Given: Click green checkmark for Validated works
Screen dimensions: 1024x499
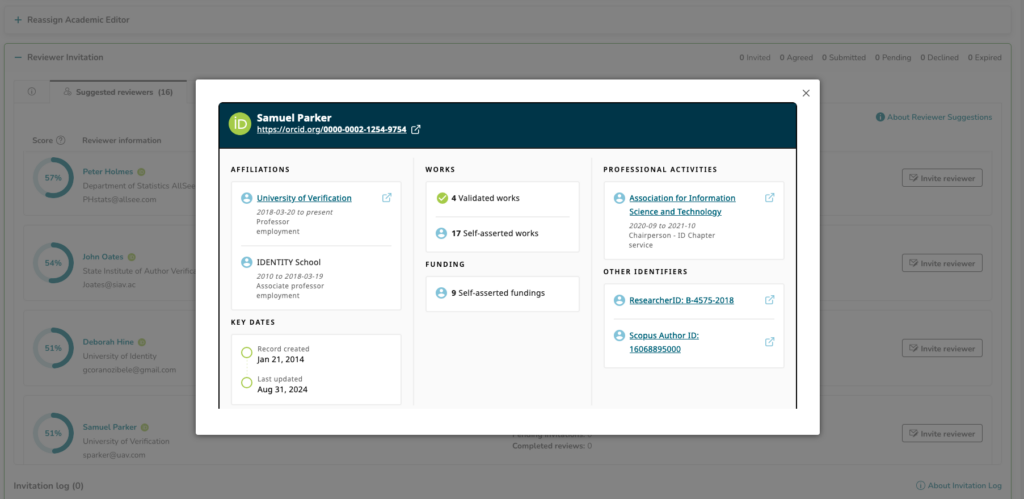Looking at the screenshot, I should coord(442,198).
